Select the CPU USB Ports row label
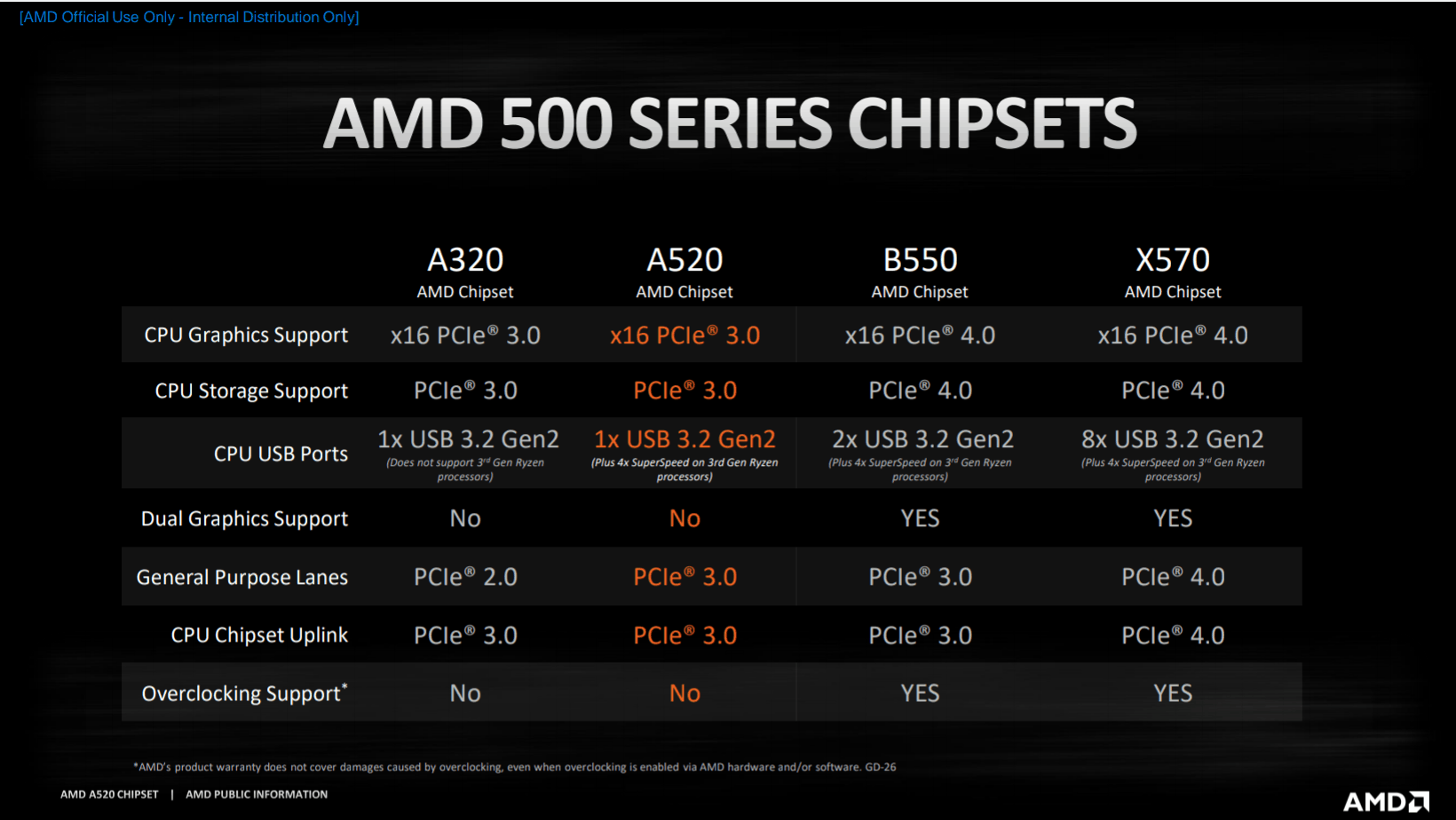 281,453
